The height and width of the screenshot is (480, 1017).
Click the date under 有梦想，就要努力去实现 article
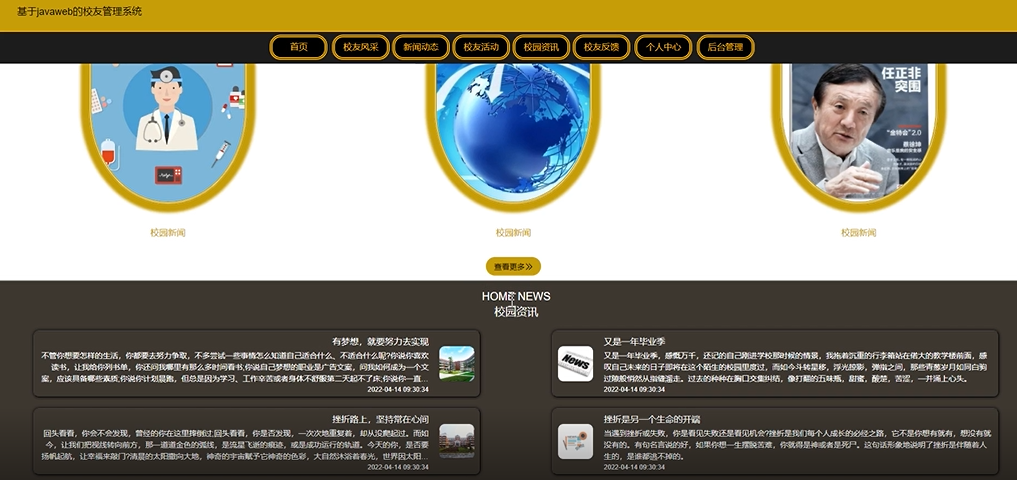coord(398,390)
